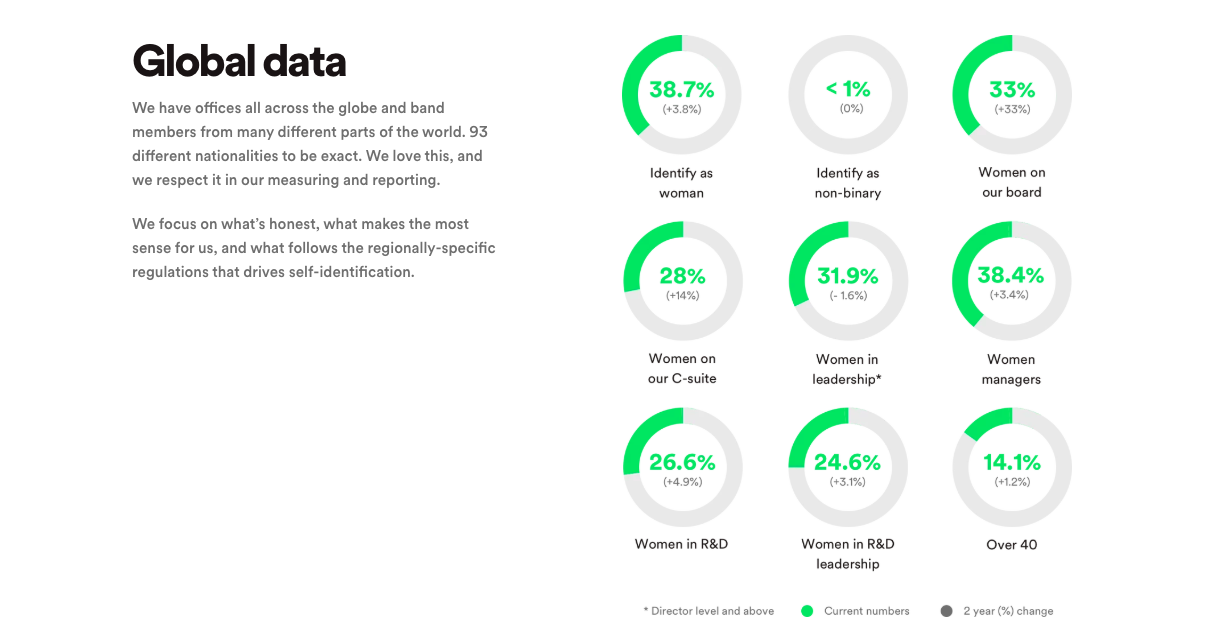
Task: Click the 14.1% Over 40 donut chart
Action: pyautogui.click(x=1011, y=467)
